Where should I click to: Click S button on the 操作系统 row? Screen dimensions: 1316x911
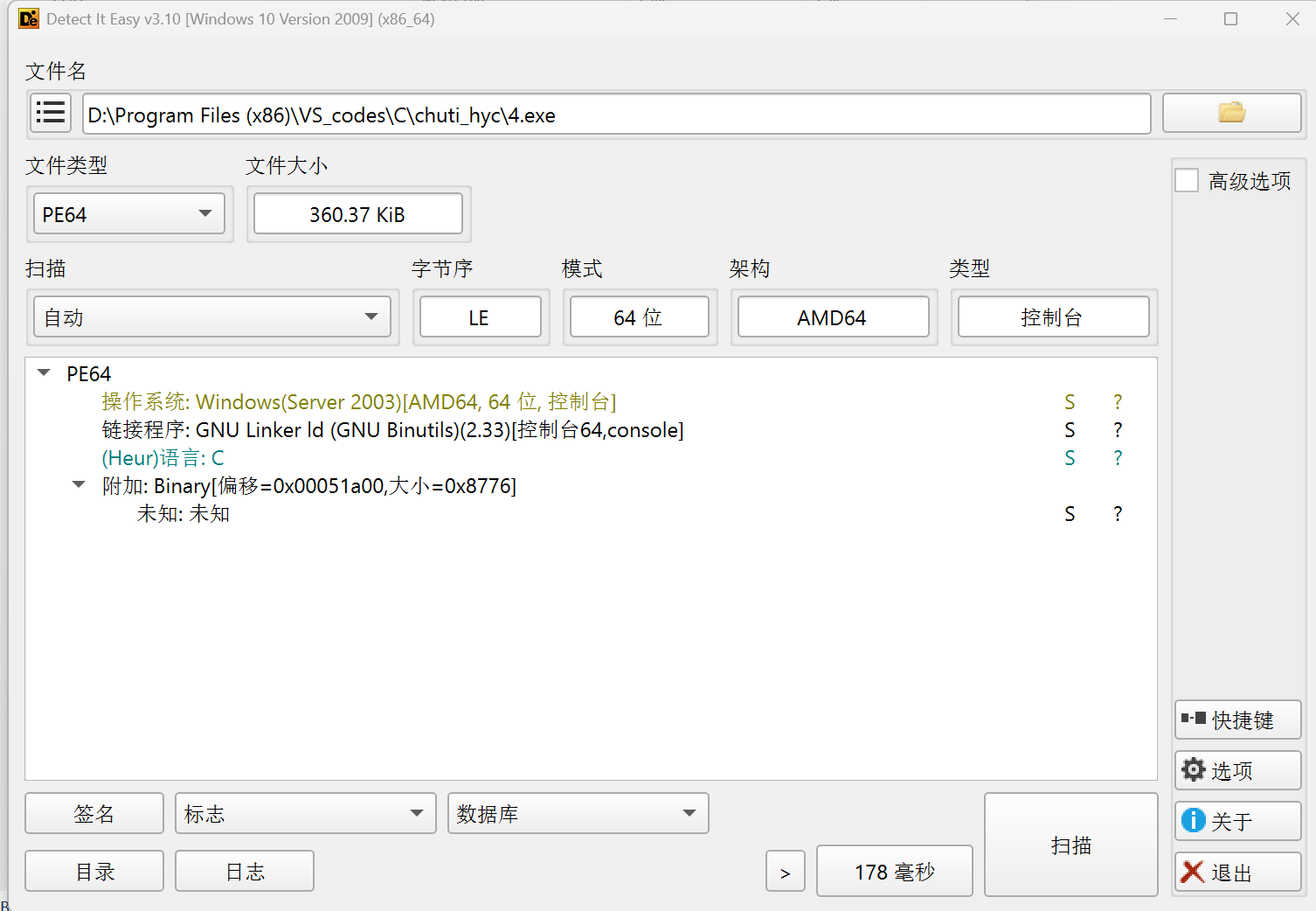[x=1070, y=401]
